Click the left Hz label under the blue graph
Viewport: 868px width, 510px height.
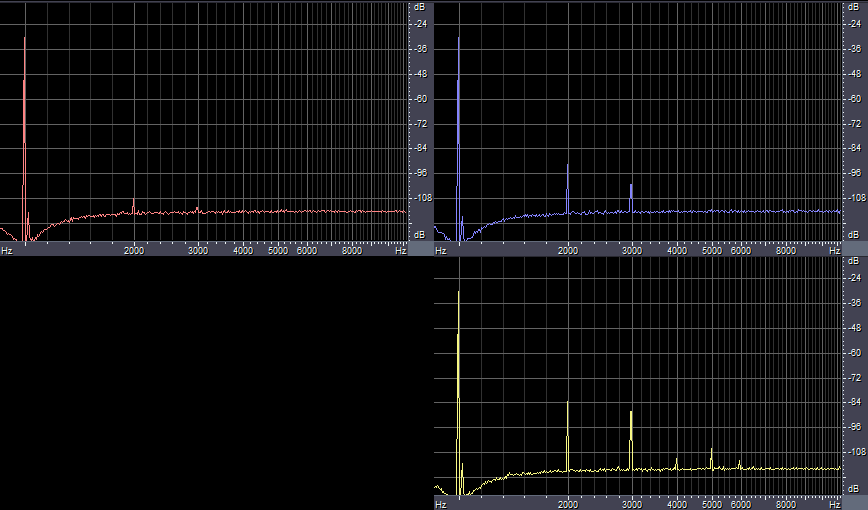pos(441,251)
